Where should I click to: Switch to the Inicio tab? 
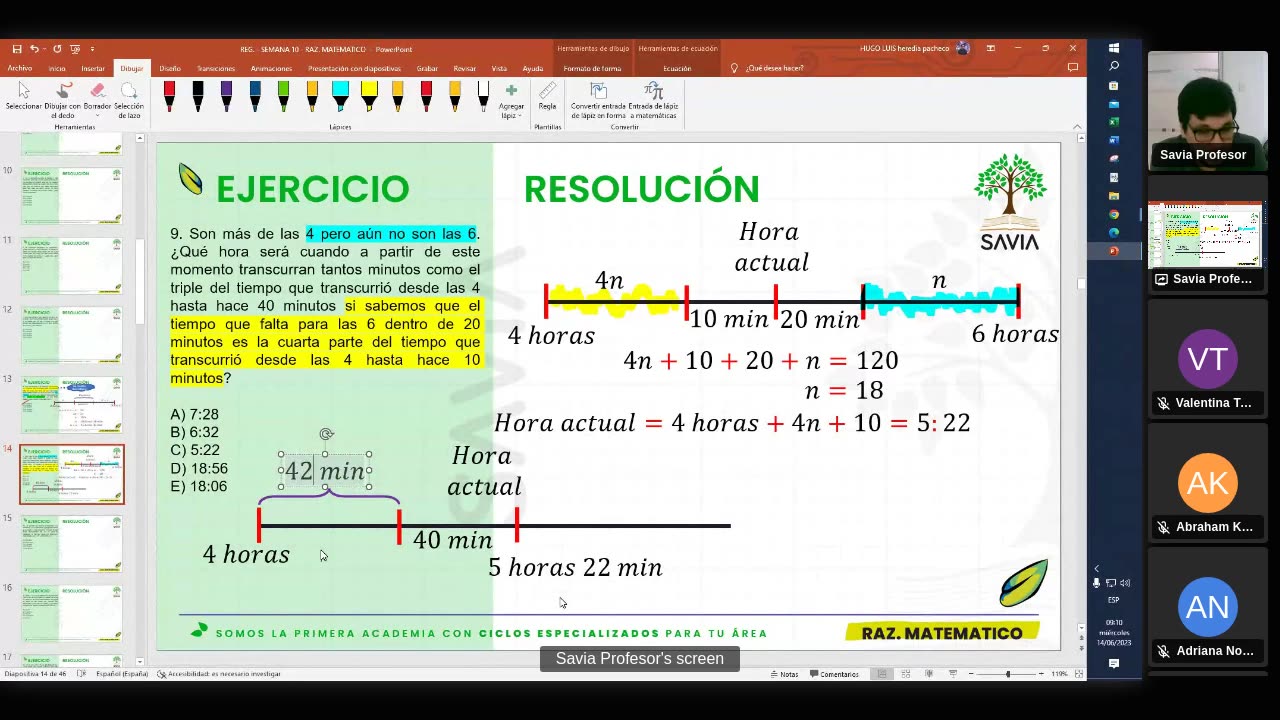point(57,68)
